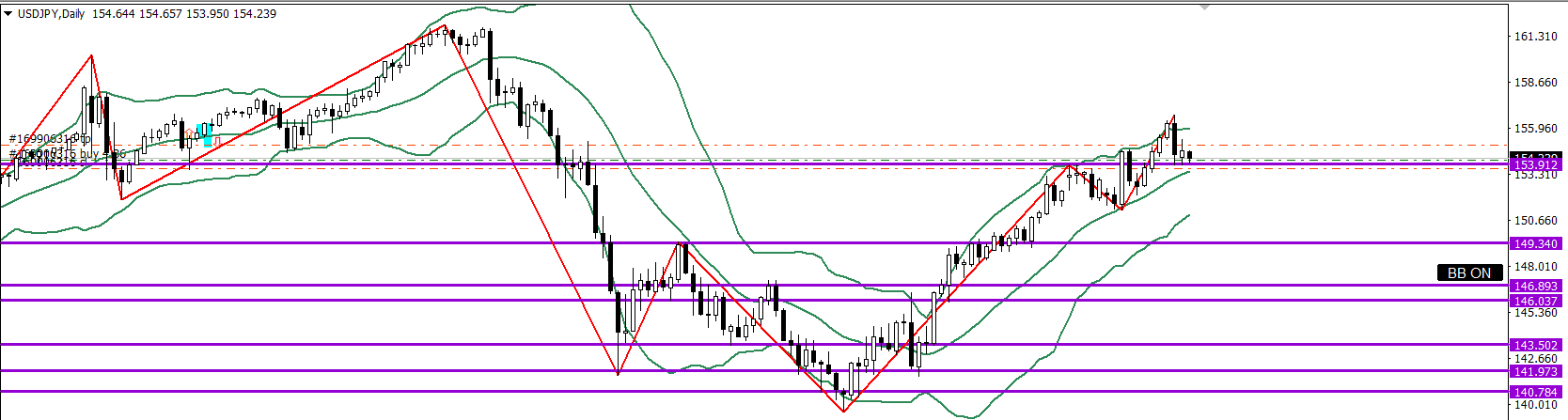The image size is (1568, 420).
Task: Select the 146.893 price level label
Action: (1534, 286)
